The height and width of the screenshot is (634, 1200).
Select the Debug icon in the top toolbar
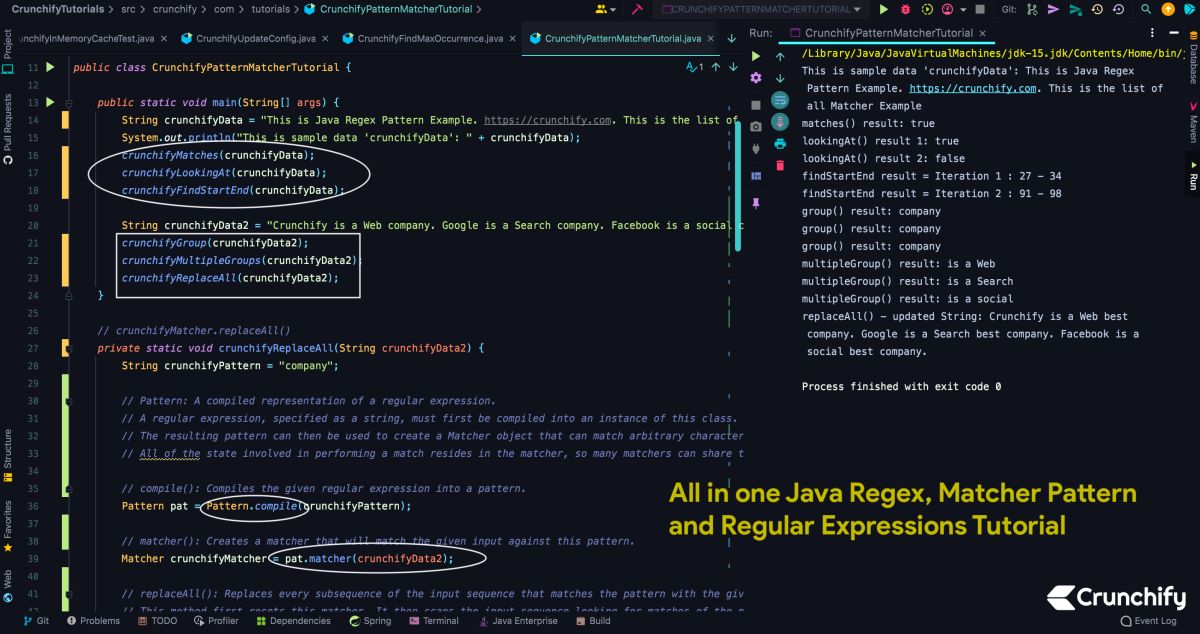click(x=905, y=9)
